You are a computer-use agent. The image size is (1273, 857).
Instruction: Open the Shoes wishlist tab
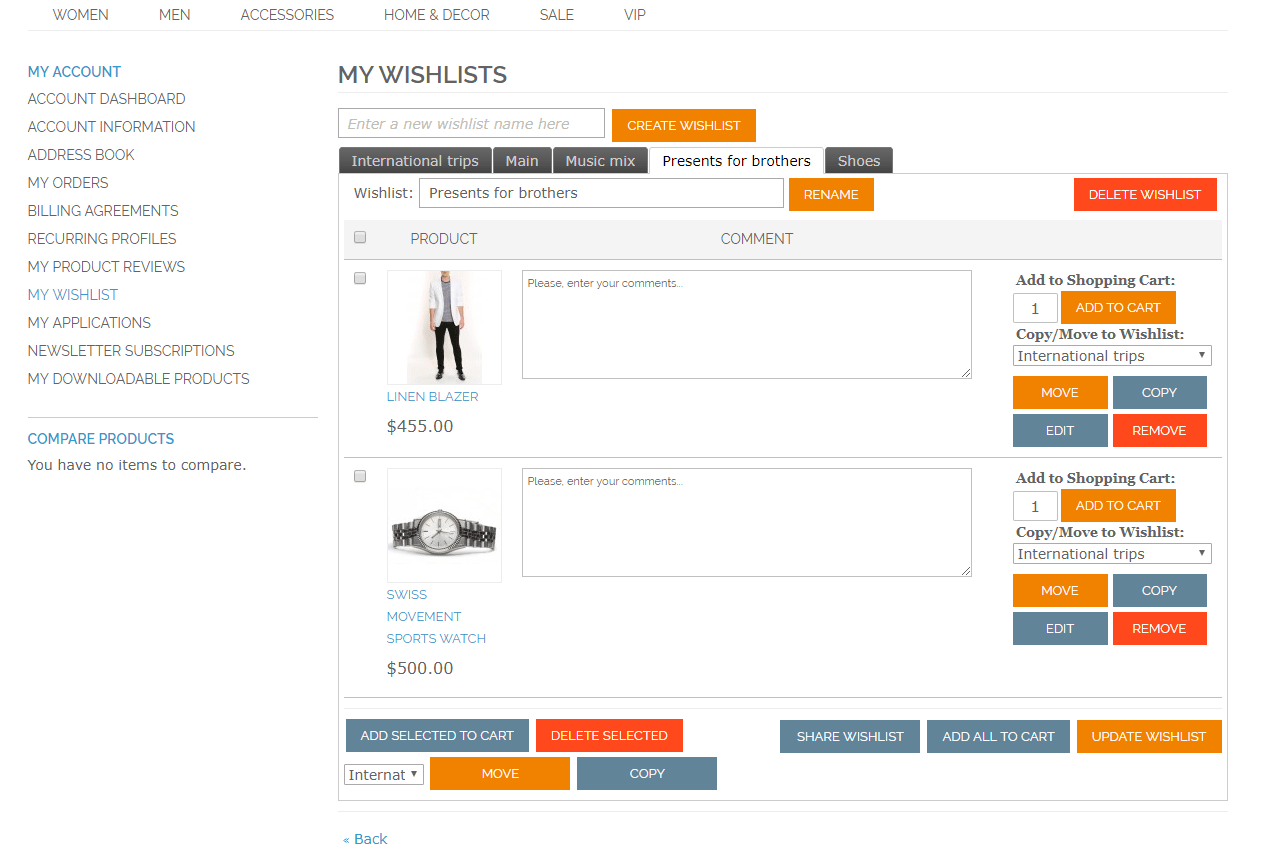(x=858, y=160)
